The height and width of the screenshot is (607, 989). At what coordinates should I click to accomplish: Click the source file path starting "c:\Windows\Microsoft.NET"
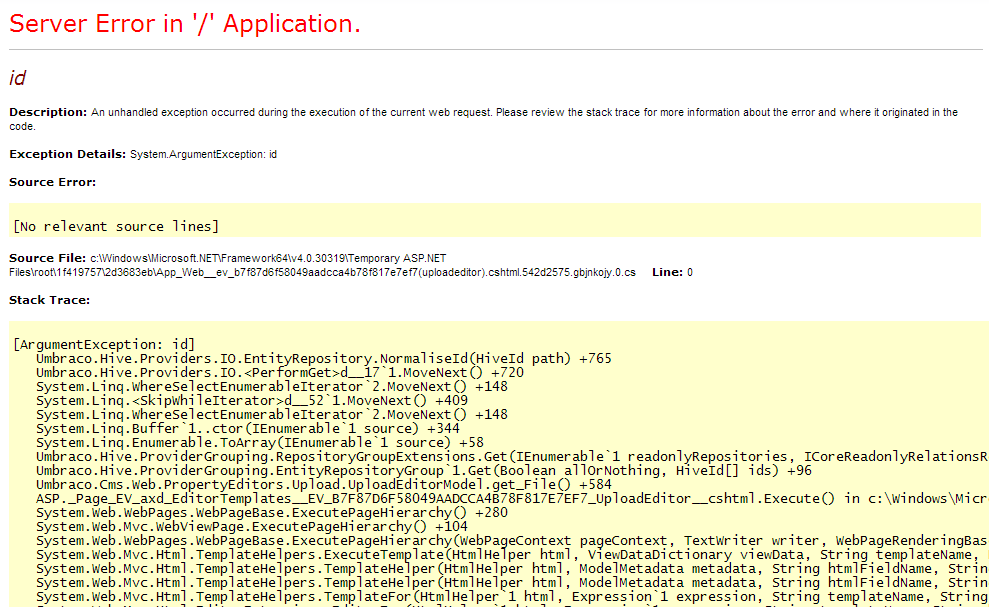(322, 266)
